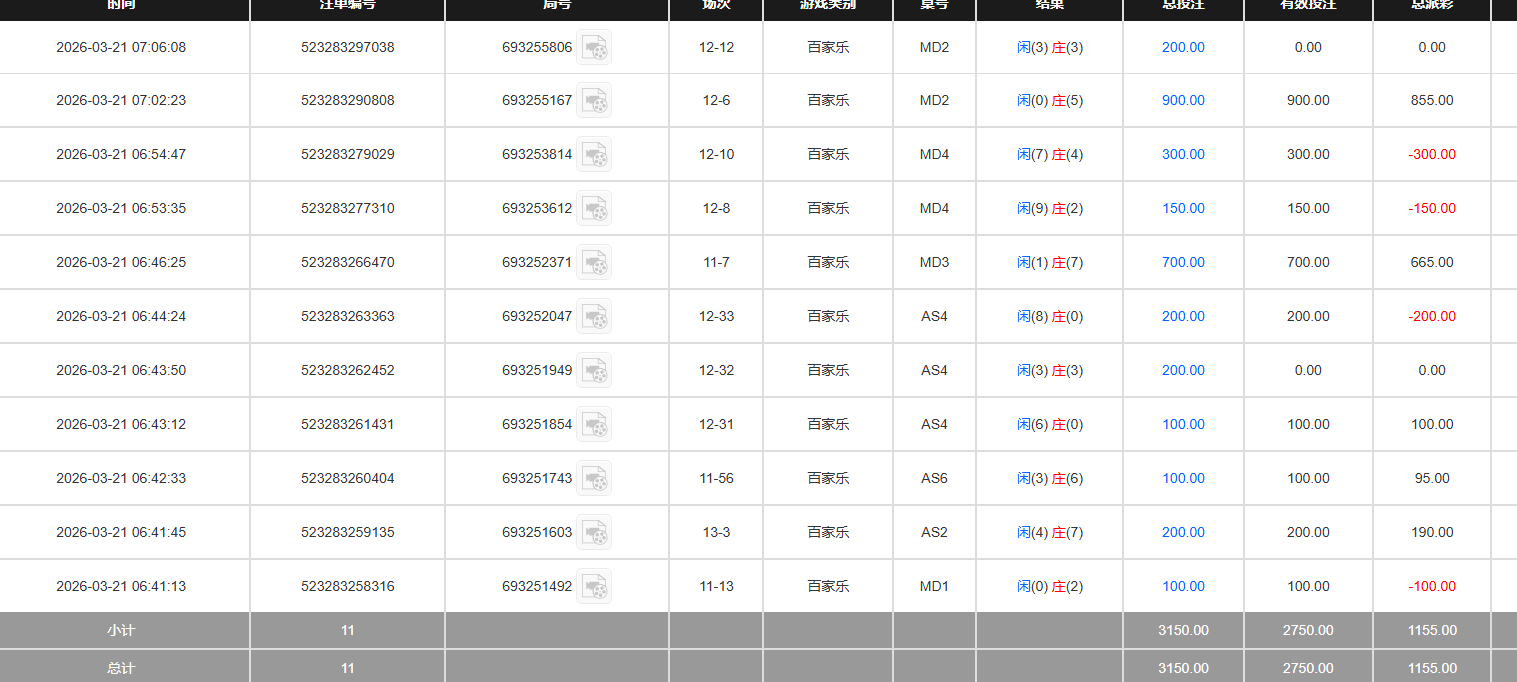Image resolution: width=1517 pixels, height=682 pixels.
Task: Open replay icon for round 693251854
Action: [594, 425]
